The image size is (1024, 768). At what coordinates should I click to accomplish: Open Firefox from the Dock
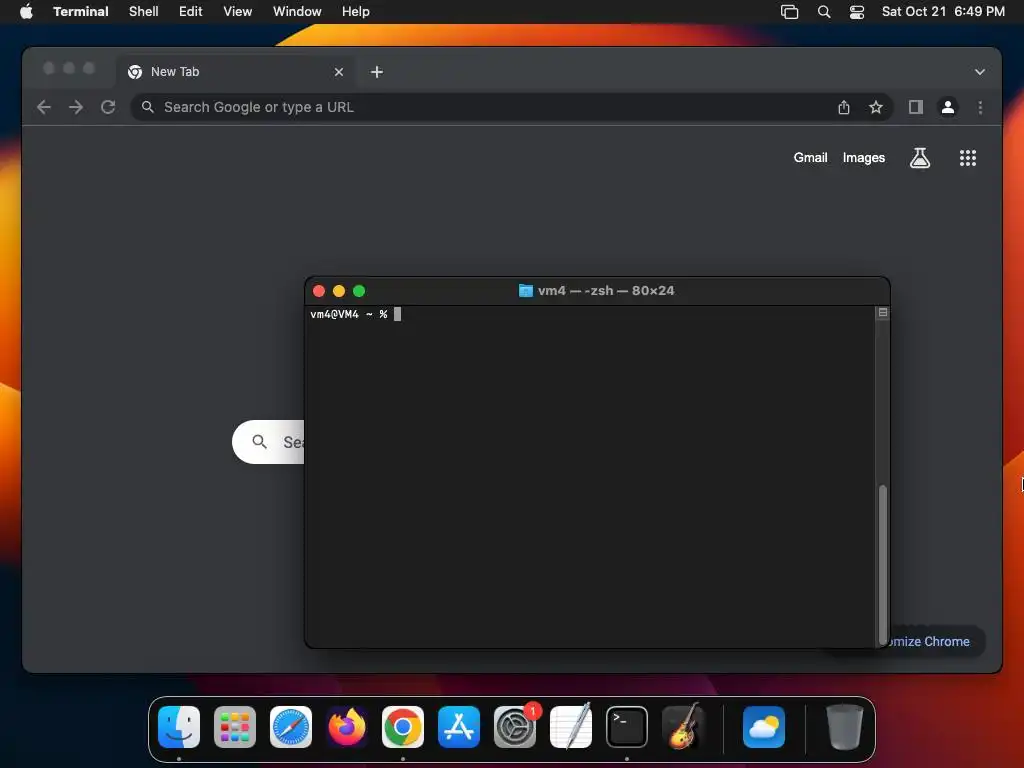pos(347,727)
